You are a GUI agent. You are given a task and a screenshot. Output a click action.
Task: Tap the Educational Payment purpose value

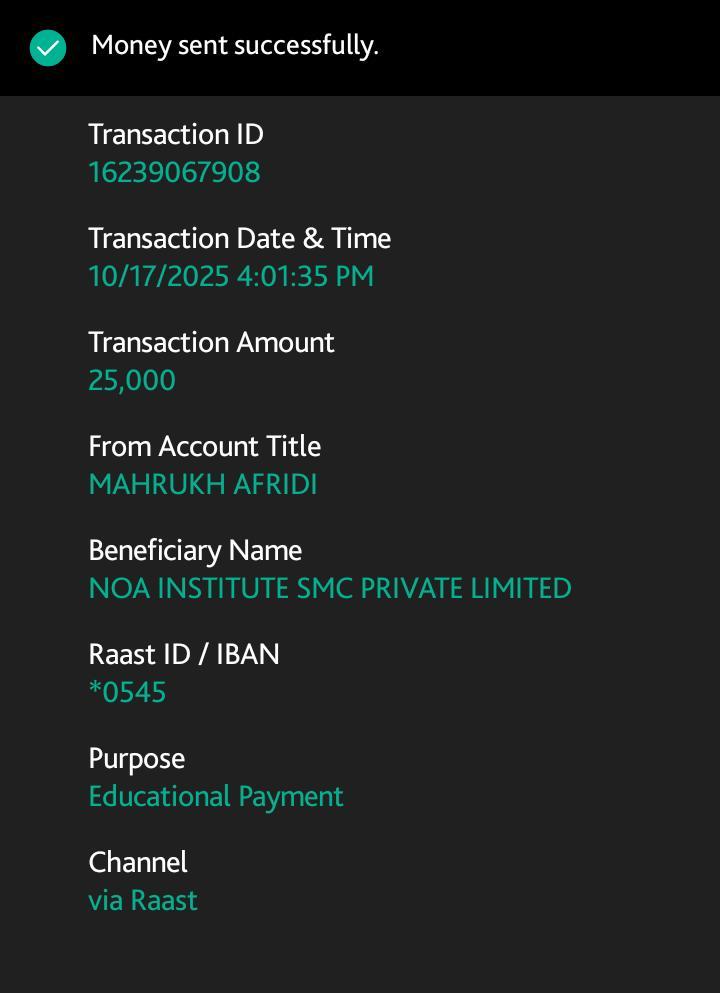(x=216, y=796)
